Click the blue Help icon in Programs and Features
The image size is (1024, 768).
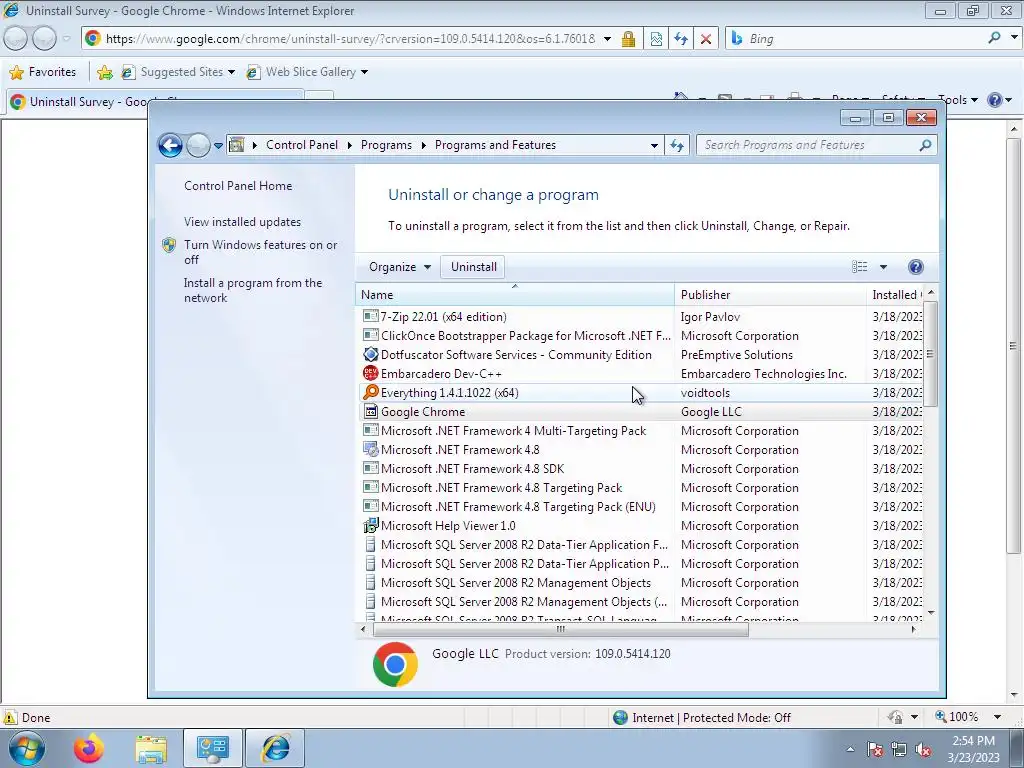916,266
